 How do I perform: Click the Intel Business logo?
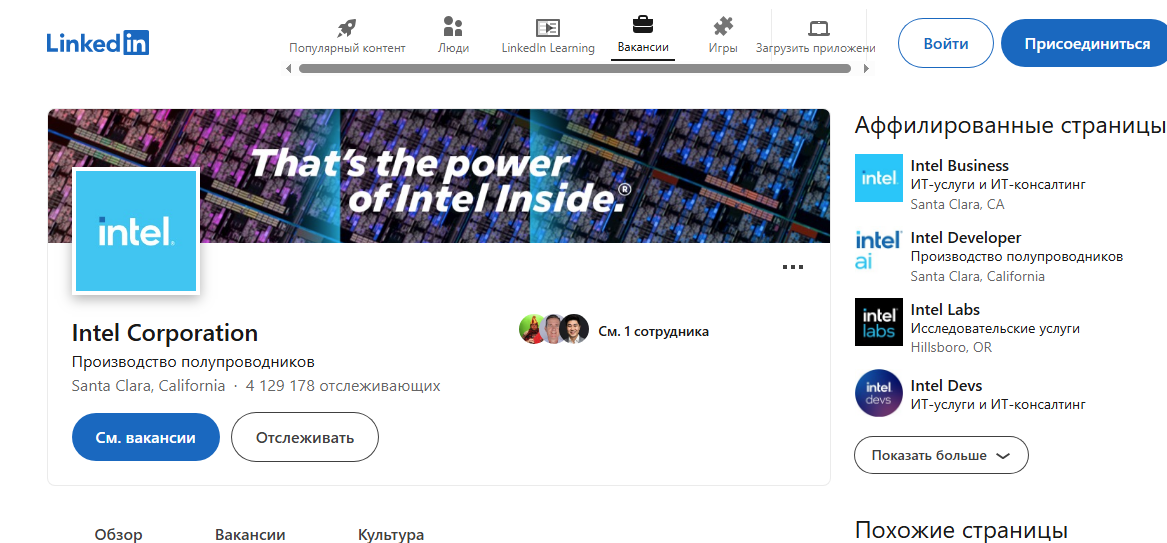click(878, 178)
